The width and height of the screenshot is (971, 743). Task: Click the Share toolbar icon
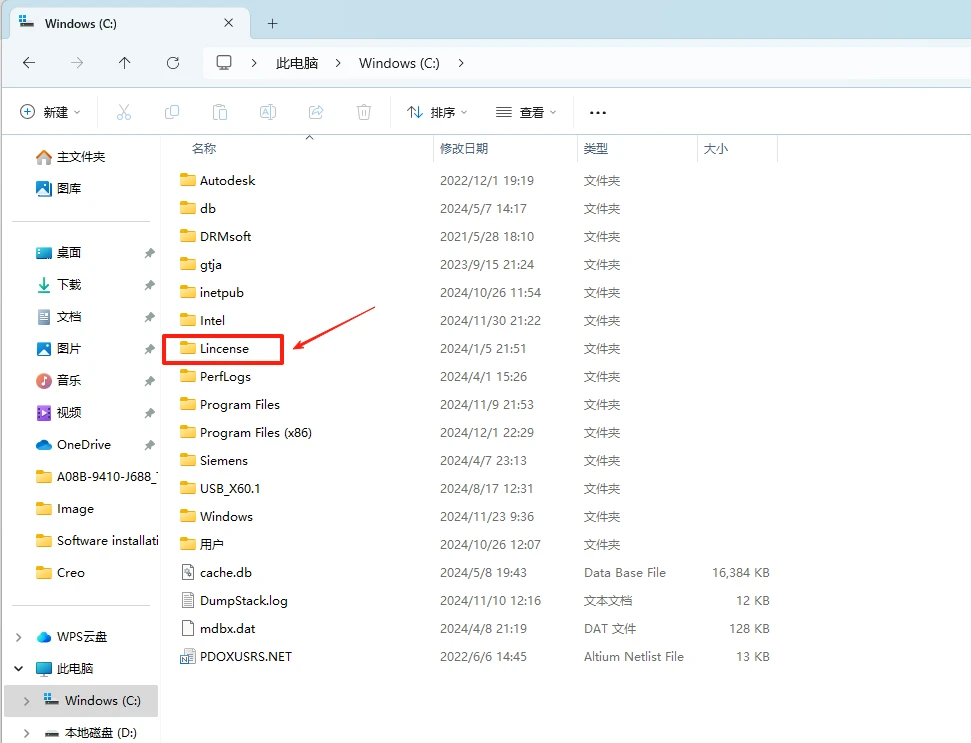(x=316, y=112)
